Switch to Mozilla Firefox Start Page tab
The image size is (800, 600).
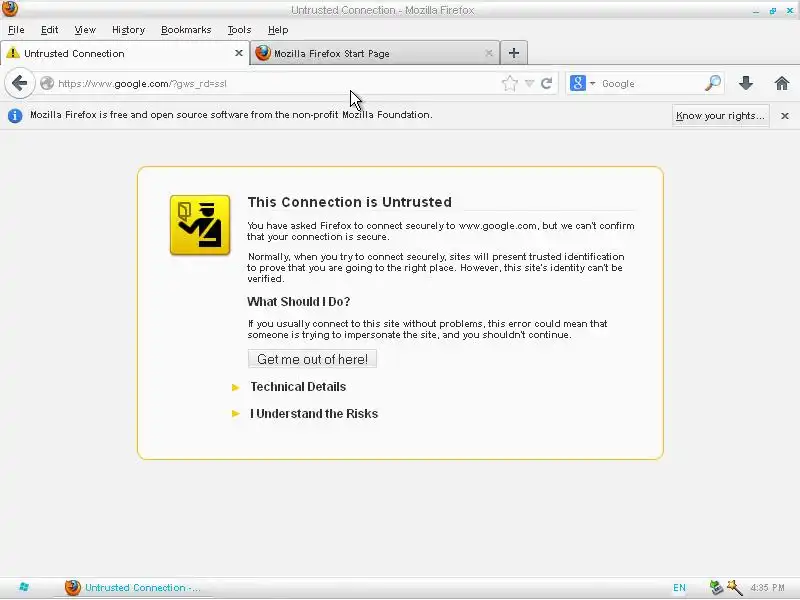tap(375, 53)
